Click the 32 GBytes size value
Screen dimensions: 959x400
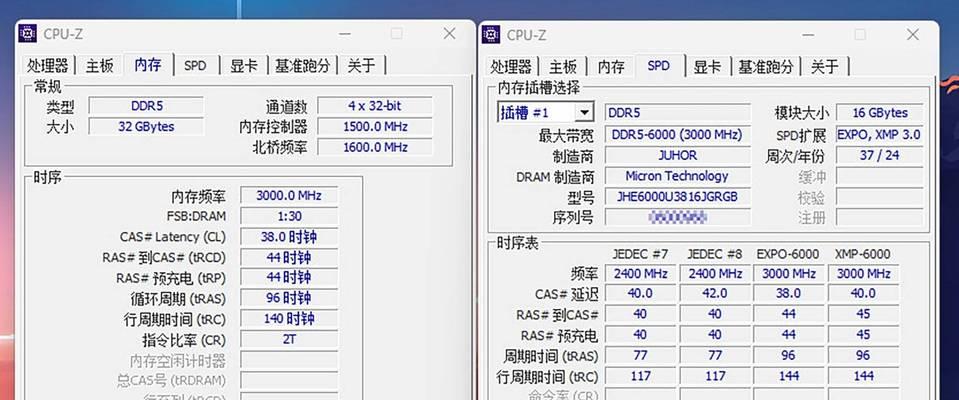146,127
